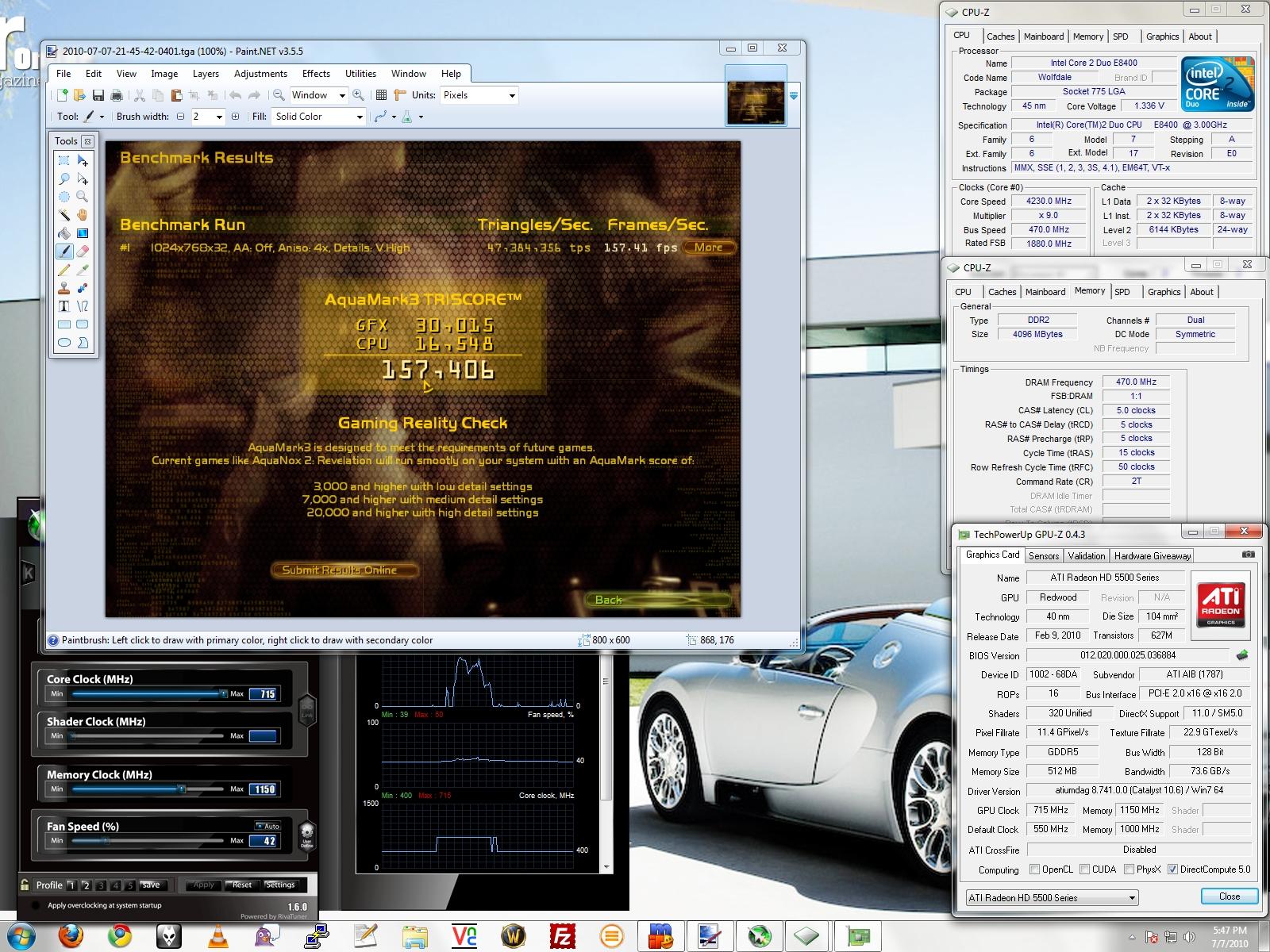The width and height of the screenshot is (1270, 952).
Task: Select the Magic Wand tool
Action: tap(64, 215)
